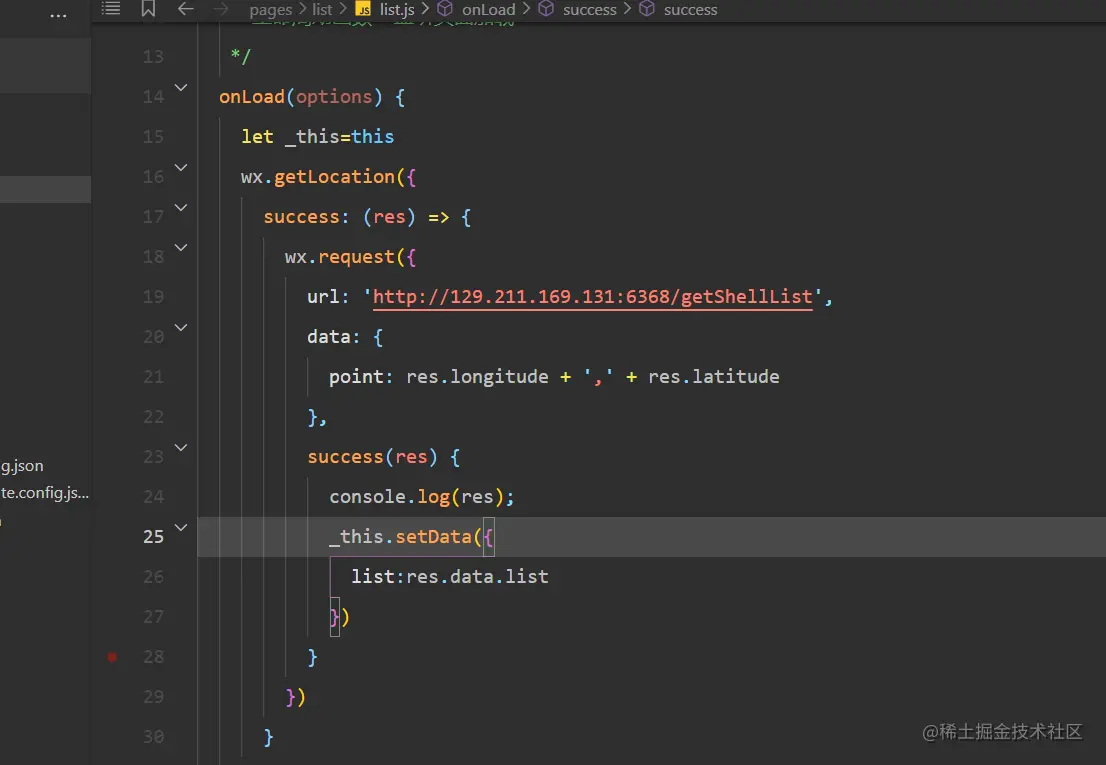Click the back navigation arrow
The width and height of the screenshot is (1106, 765).
(185, 9)
